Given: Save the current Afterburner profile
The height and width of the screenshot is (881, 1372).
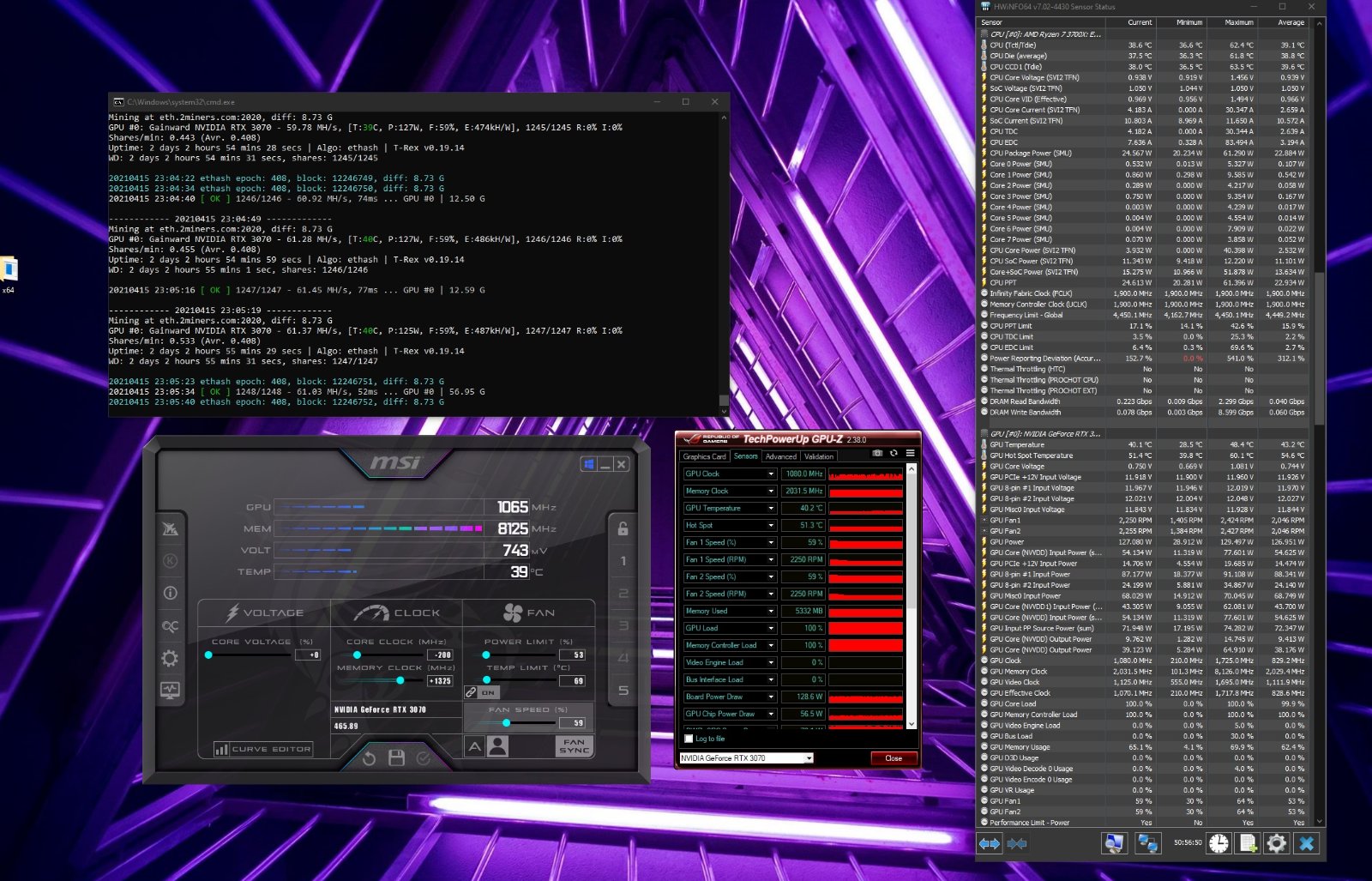Looking at the screenshot, I should [396, 758].
